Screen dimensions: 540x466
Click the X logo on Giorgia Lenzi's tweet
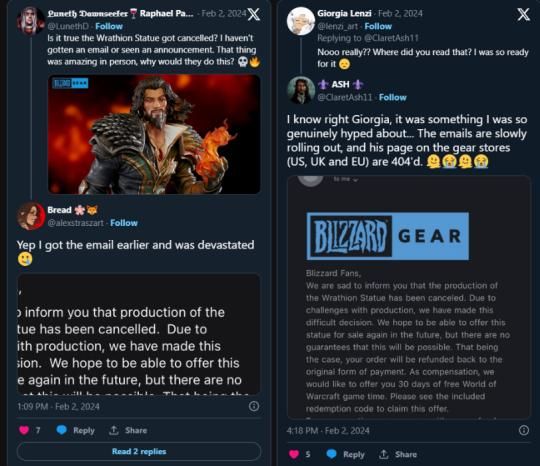coord(523,14)
